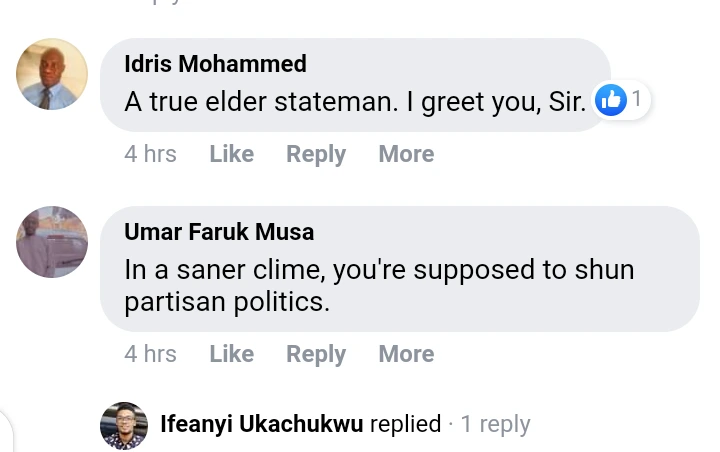Open Umar Faruk Musa's profile picture
720x452 pixels.
click(52, 242)
